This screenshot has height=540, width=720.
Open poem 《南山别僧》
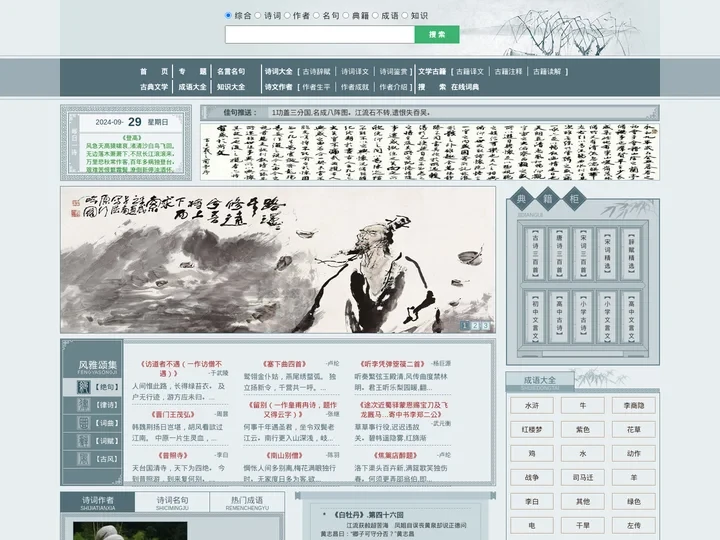click(x=285, y=456)
